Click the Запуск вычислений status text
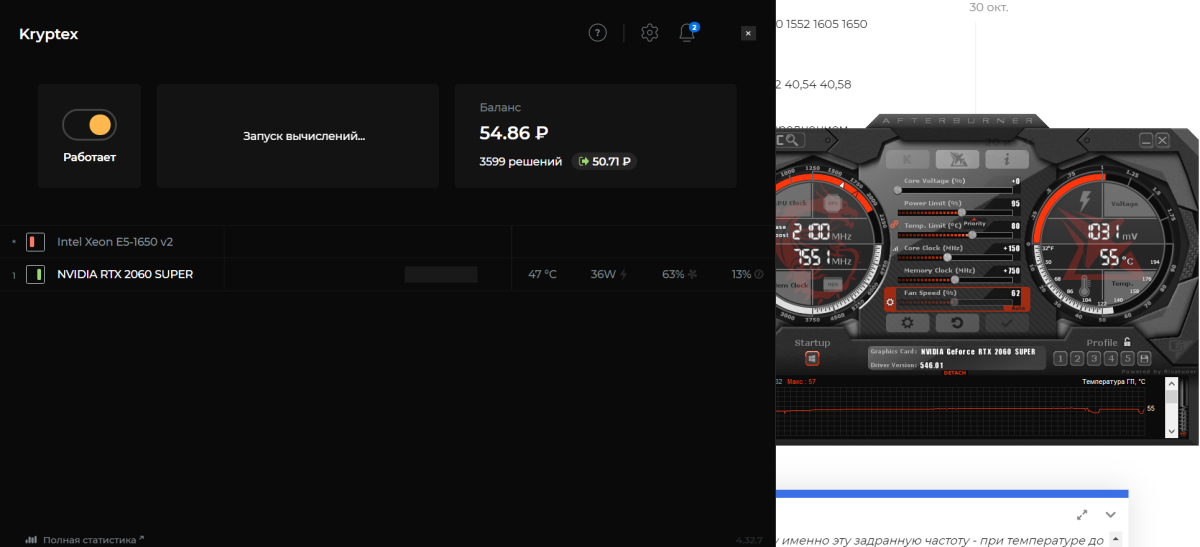 click(304, 136)
